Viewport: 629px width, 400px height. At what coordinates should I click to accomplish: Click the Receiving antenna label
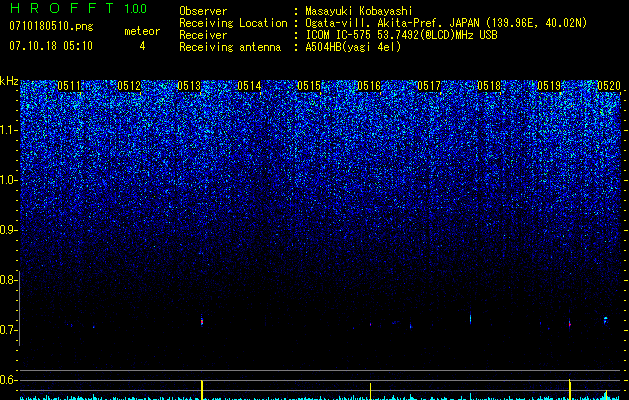click(x=230, y=47)
